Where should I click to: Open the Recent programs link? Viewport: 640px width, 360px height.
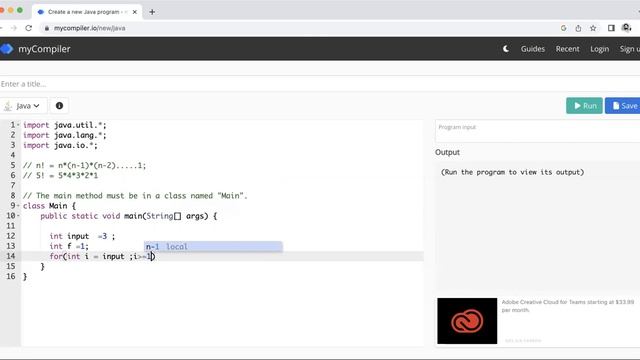click(567, 49)
